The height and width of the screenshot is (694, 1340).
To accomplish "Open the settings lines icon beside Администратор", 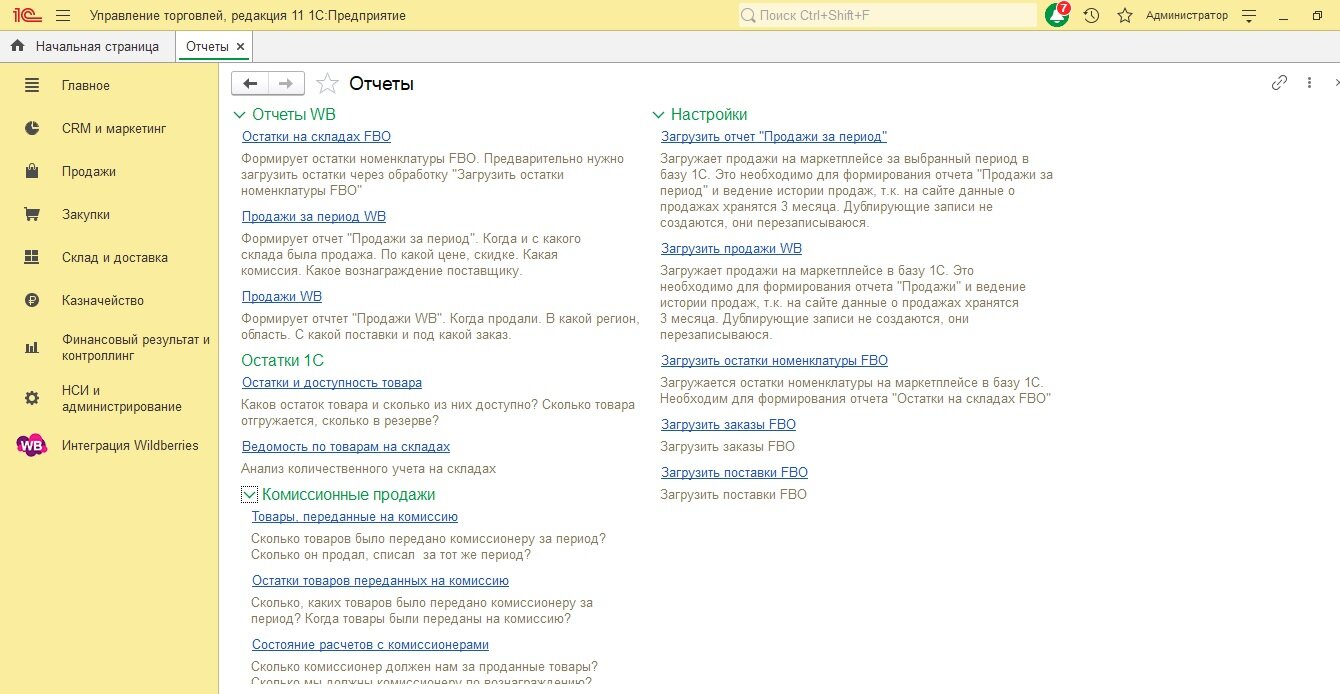I will coord(1249,16).
